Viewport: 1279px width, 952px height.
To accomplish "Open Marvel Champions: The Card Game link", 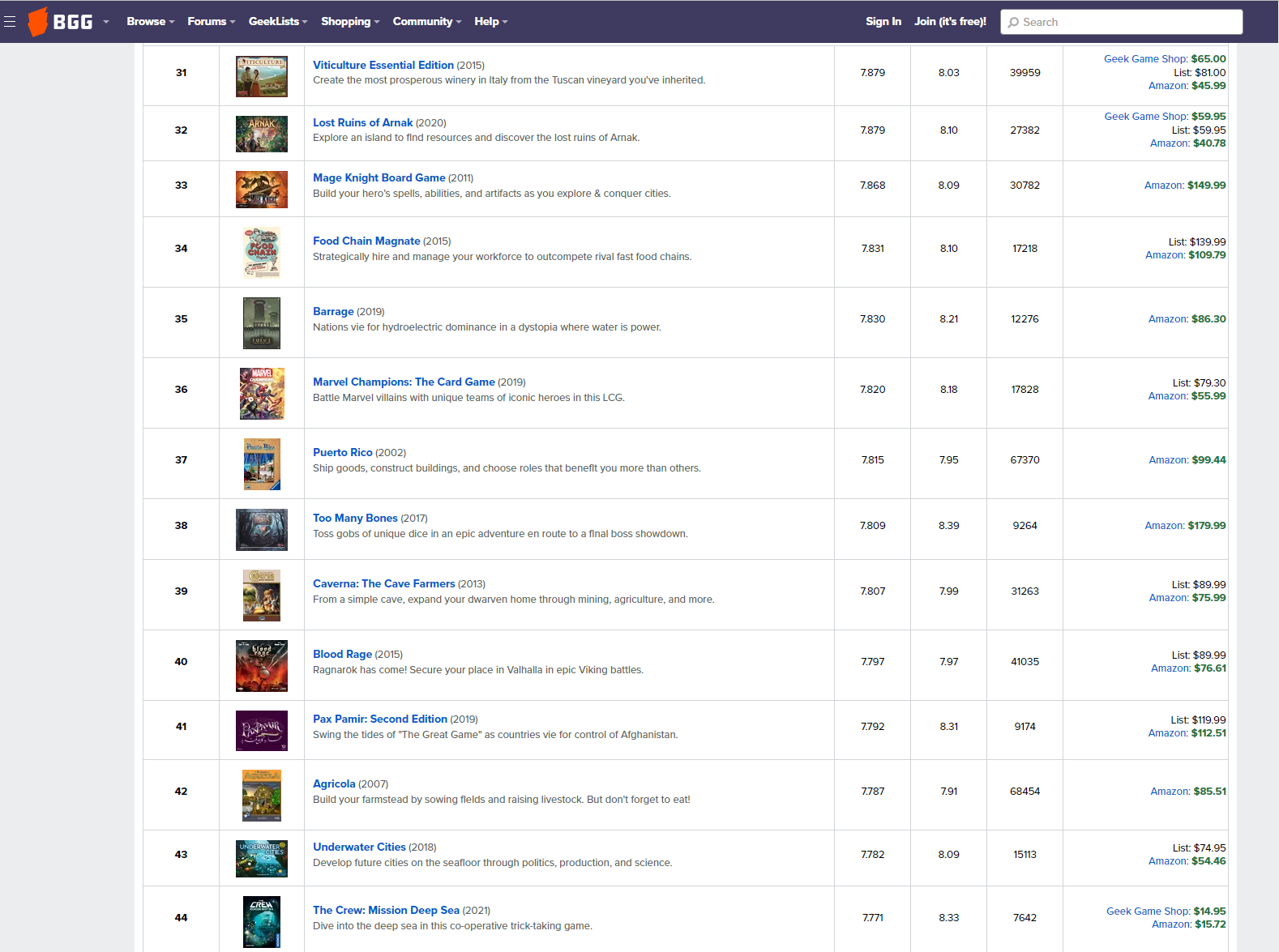I will (404, 382).
